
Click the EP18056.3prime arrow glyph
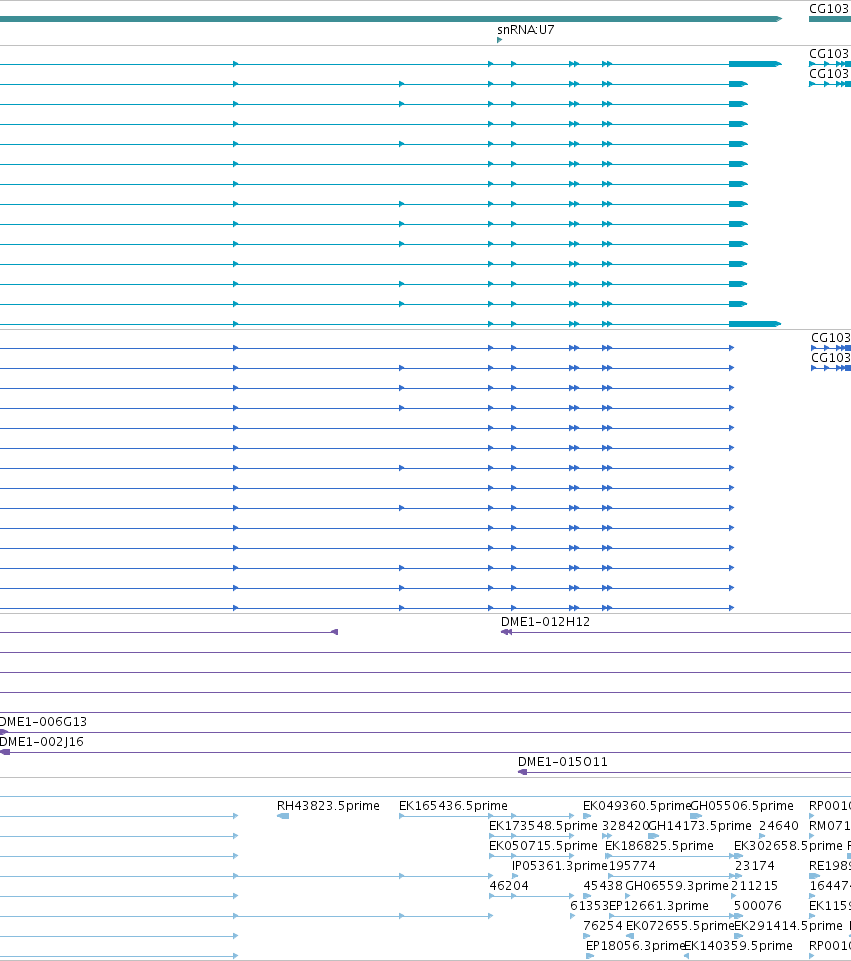590,956
